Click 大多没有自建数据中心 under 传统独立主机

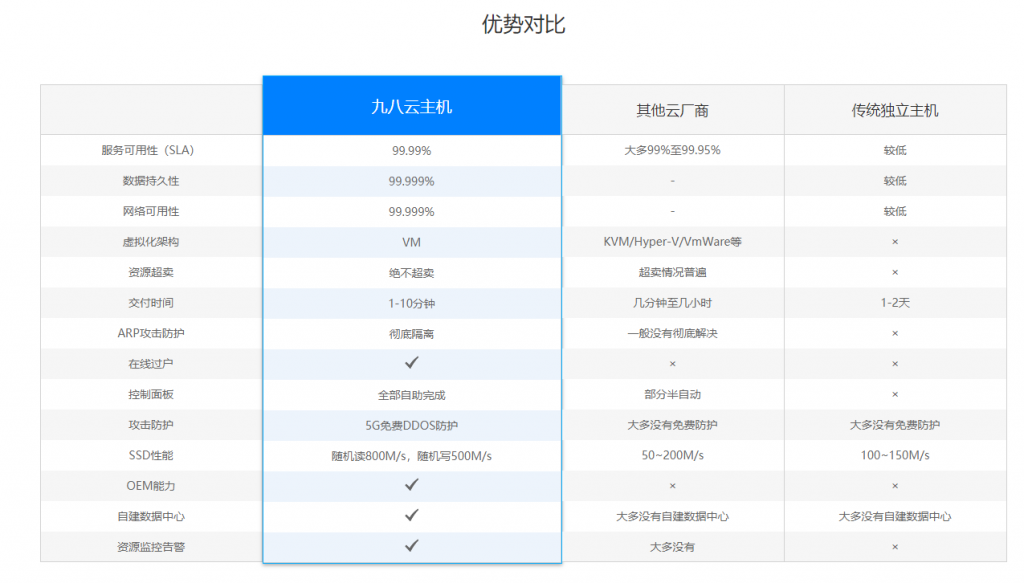[895, 516]
